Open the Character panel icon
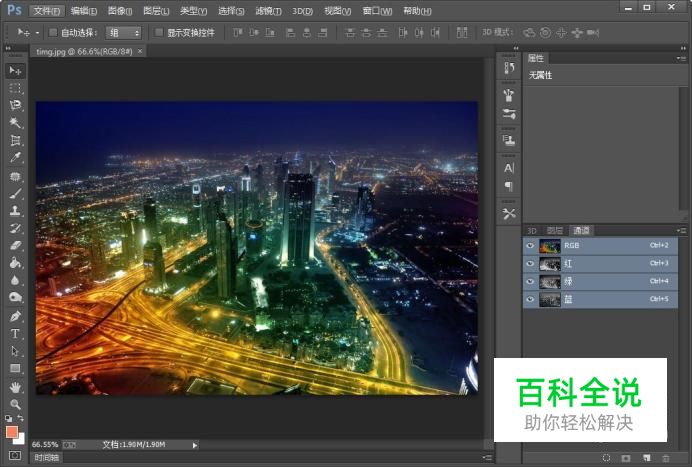 point(509,168)
